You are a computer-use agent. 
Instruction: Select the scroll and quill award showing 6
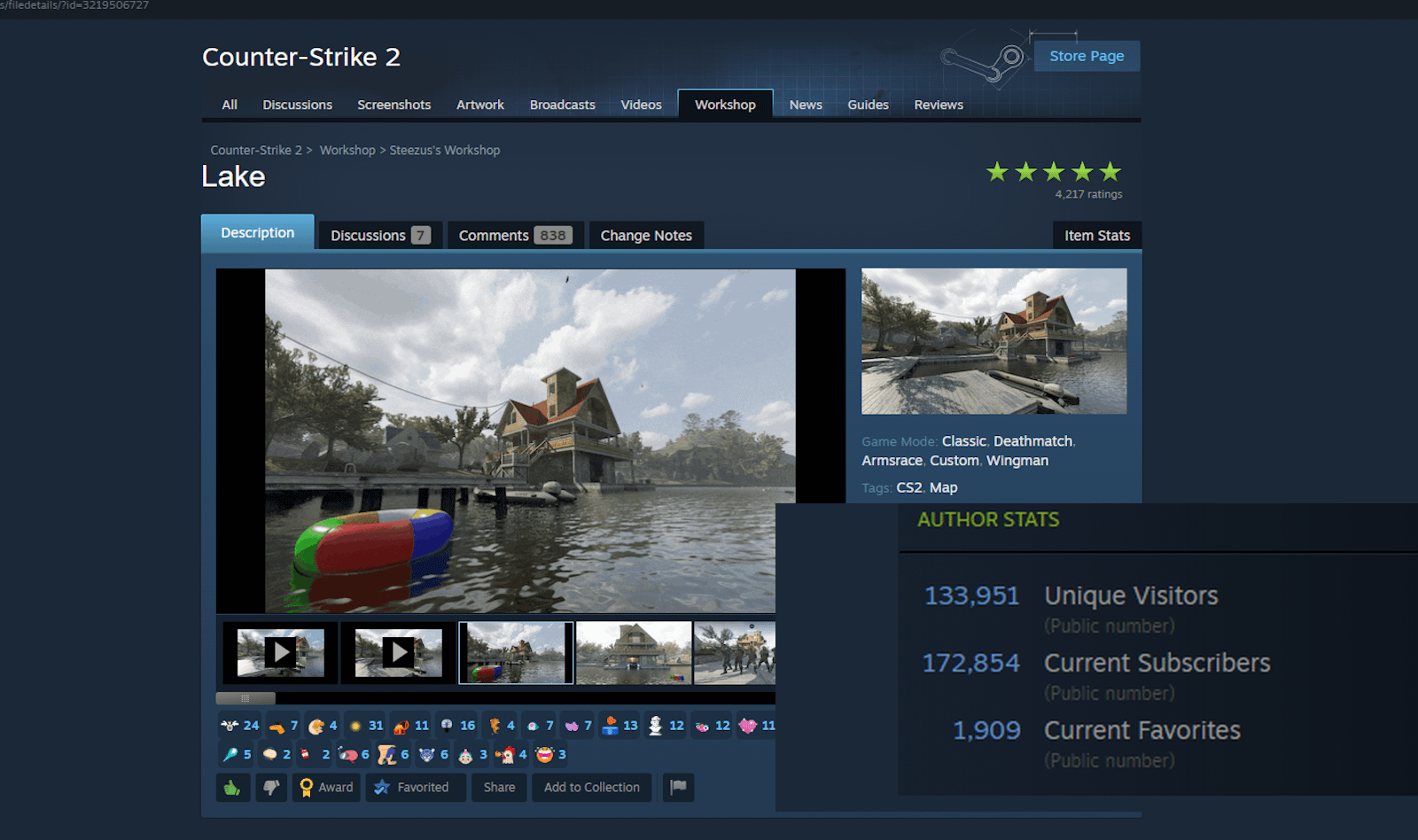point(393,755)
